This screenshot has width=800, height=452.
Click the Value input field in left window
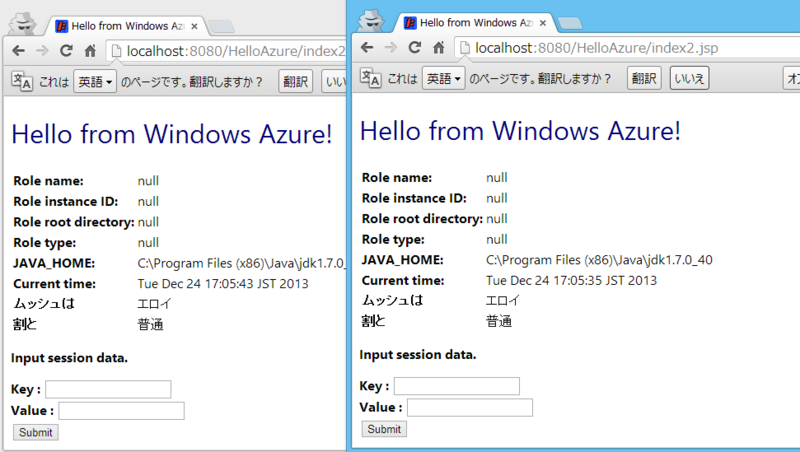pos(121,411)
